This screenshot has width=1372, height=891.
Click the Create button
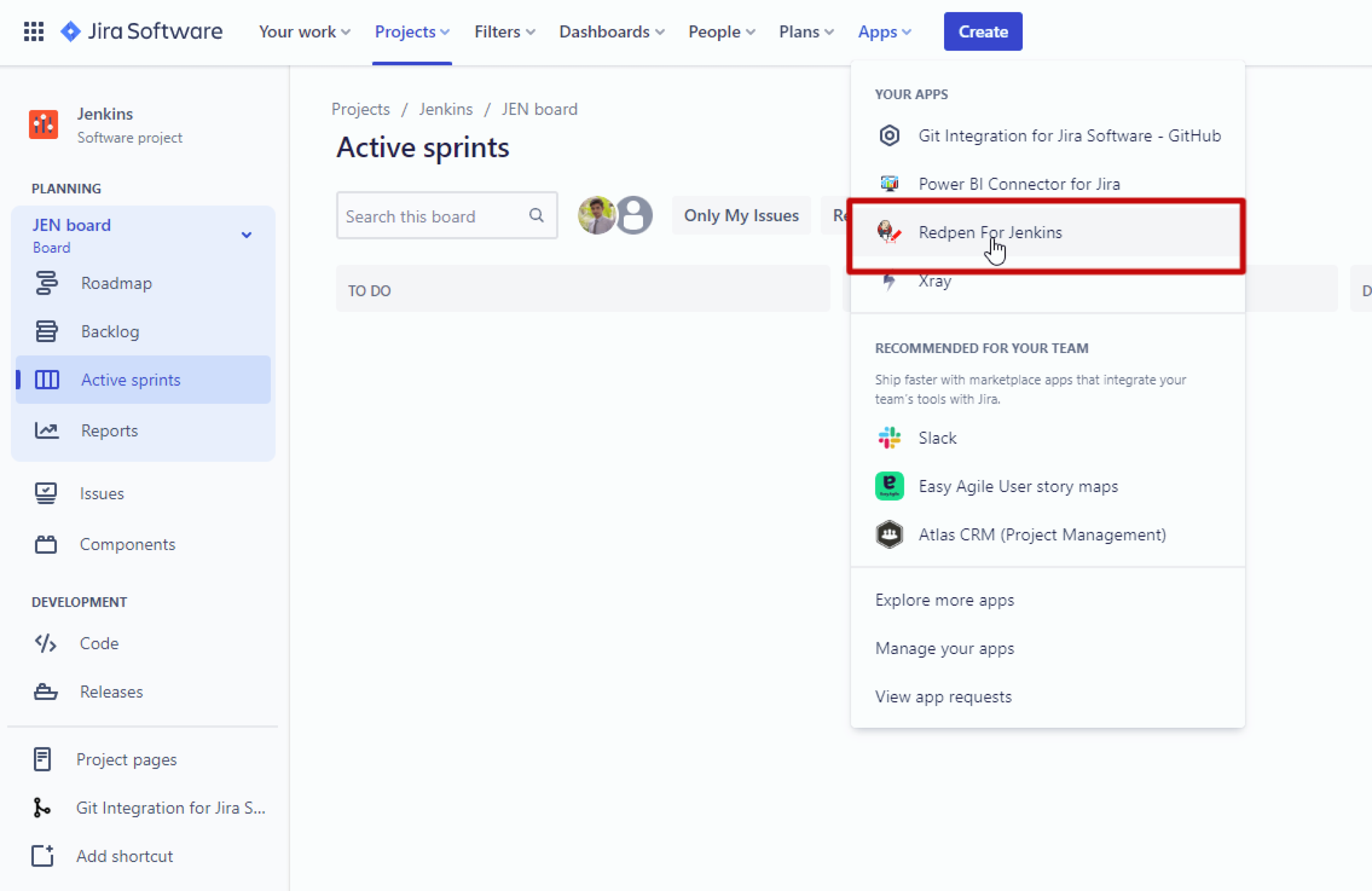(x=983, y=32)
